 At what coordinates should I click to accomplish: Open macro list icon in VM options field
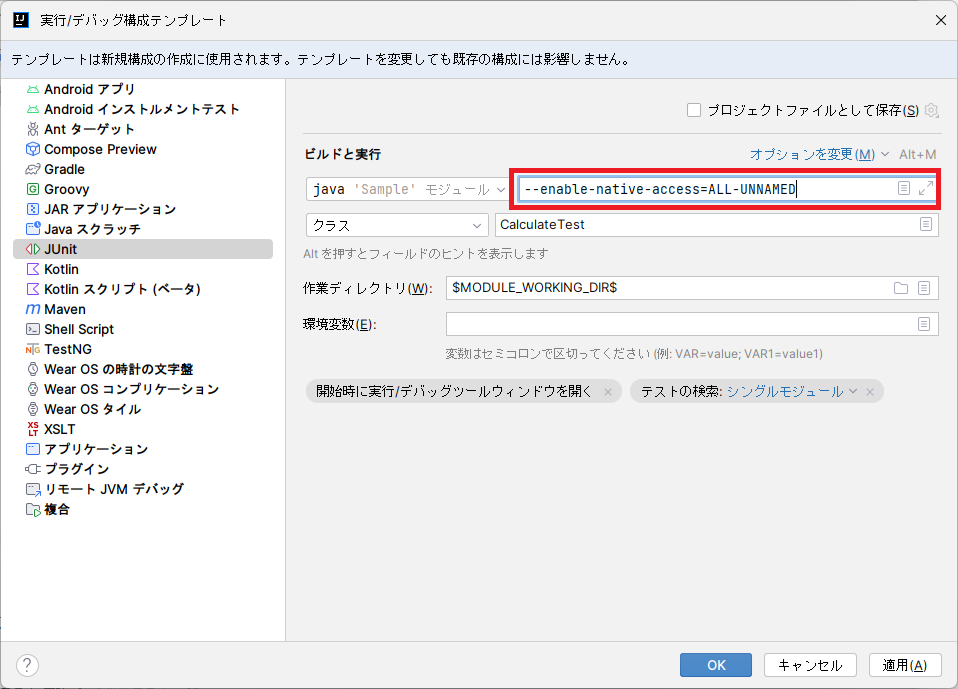(904, 188)
